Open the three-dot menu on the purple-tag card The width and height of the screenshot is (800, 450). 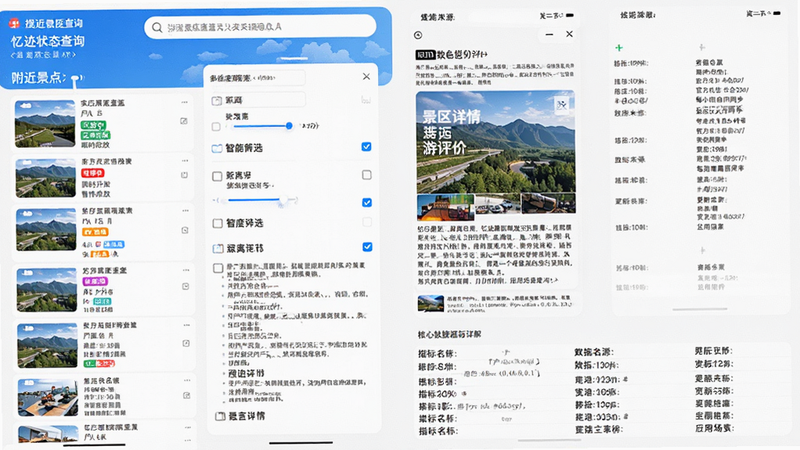tap(186, 270)
